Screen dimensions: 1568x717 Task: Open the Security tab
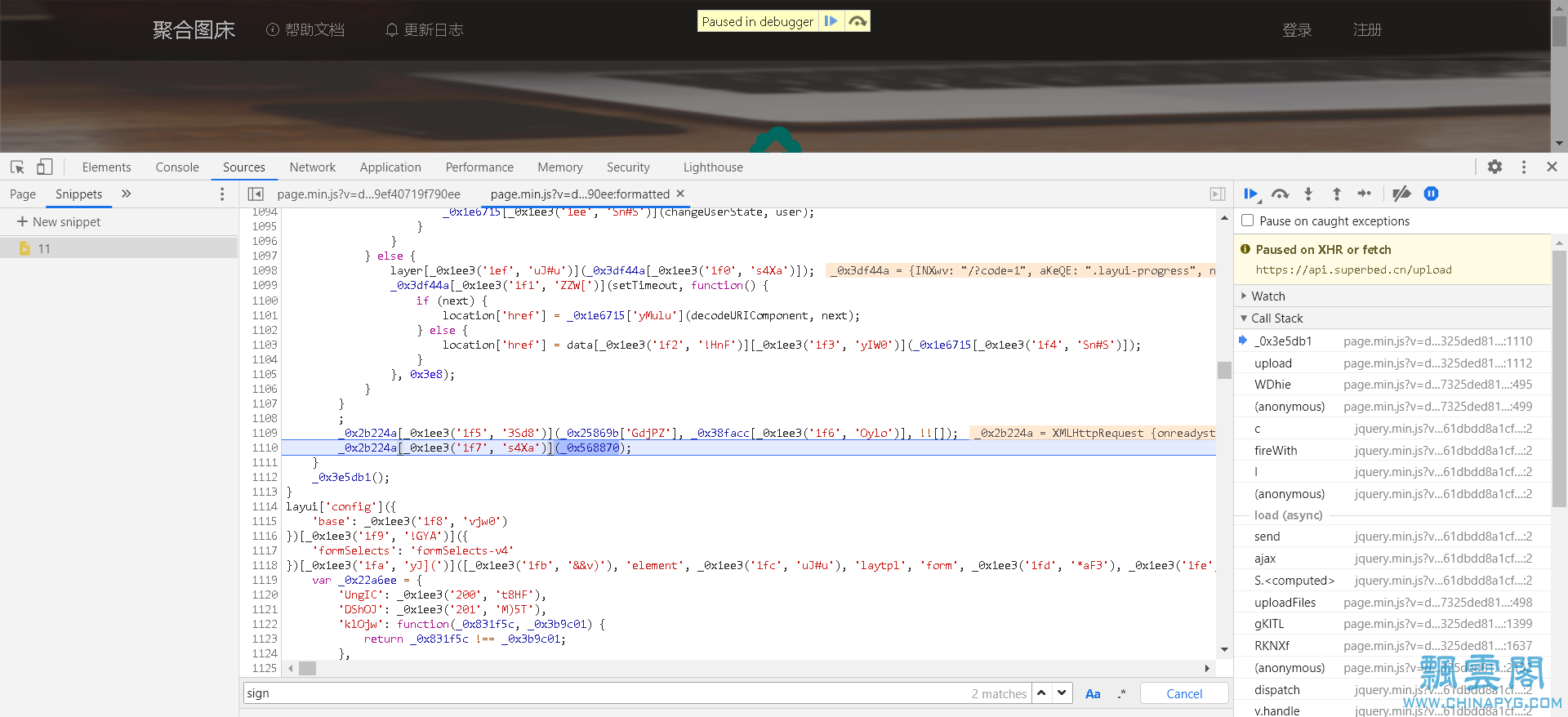(x=628, y=167)
